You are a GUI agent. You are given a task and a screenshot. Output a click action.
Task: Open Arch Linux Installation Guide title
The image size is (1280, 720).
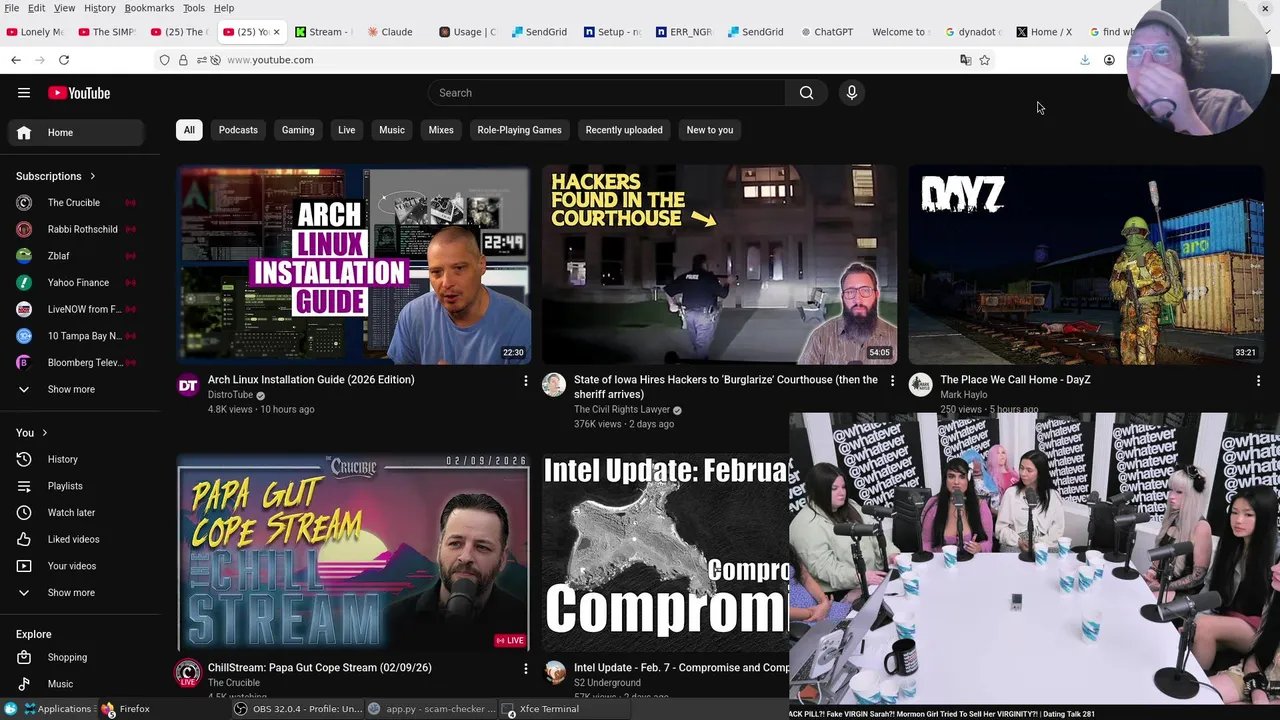(x=311, y=380)
